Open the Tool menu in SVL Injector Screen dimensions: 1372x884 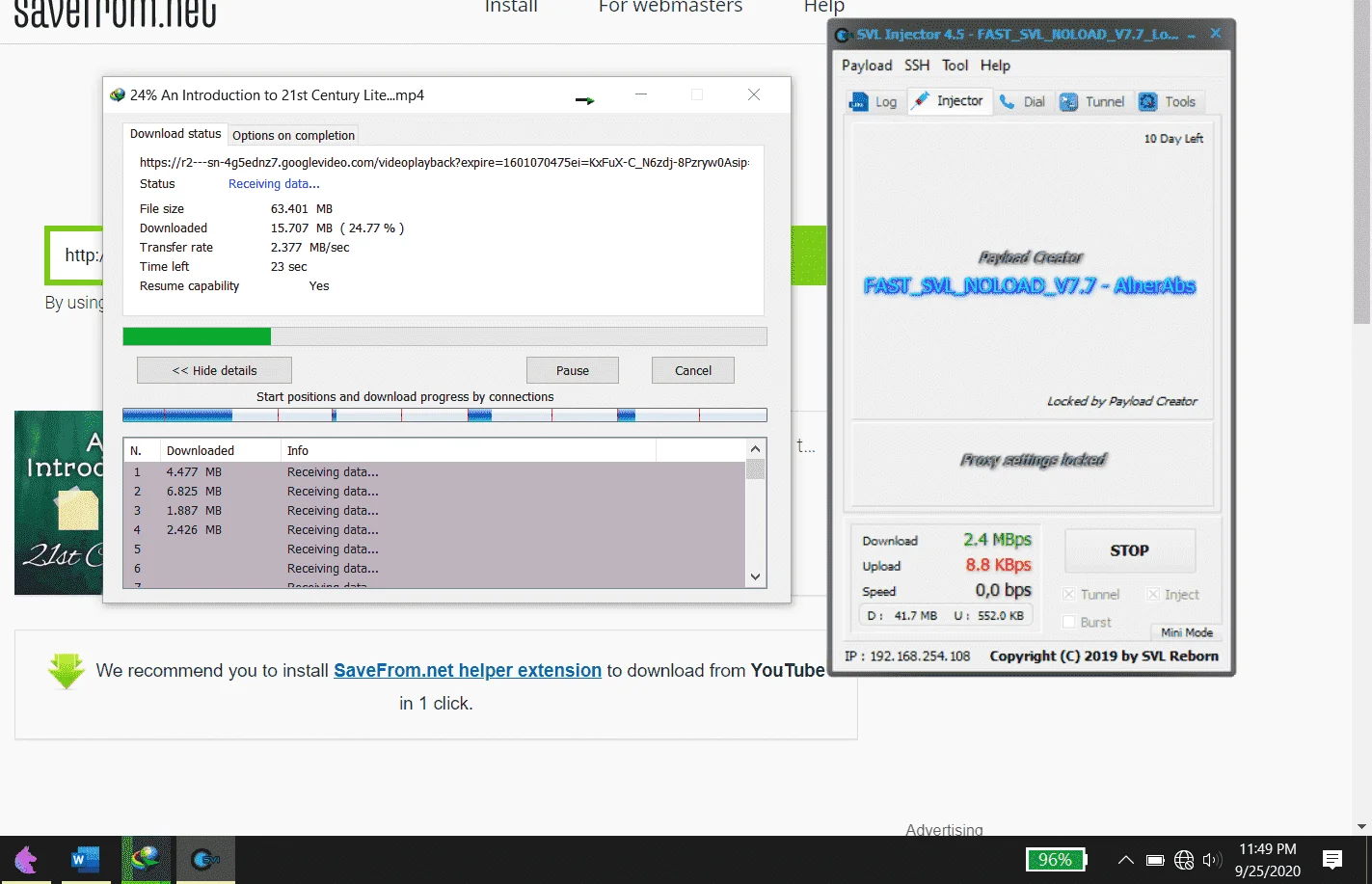point(955,66)
